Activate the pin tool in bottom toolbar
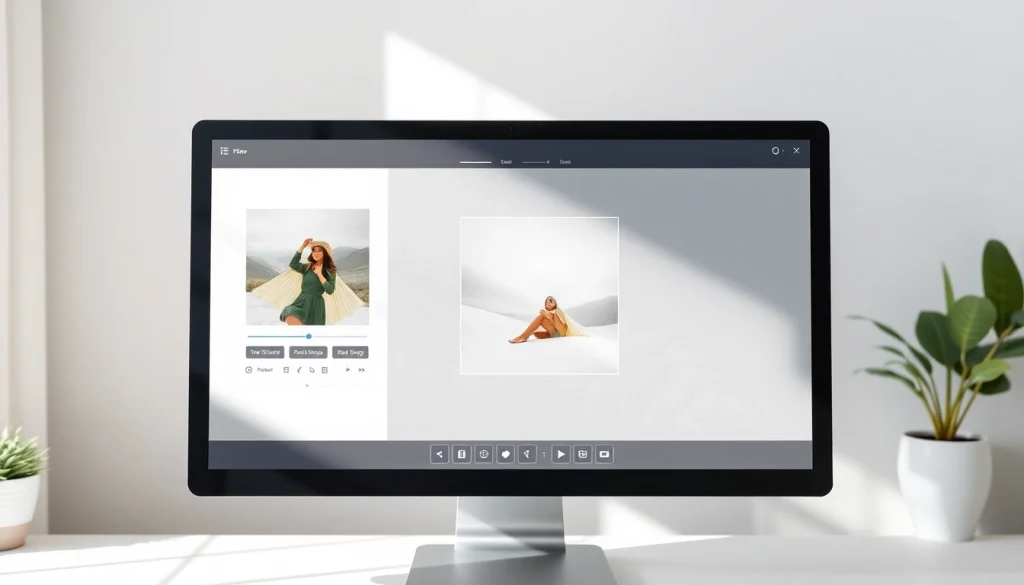1024x585 pixels. point(527,453)
